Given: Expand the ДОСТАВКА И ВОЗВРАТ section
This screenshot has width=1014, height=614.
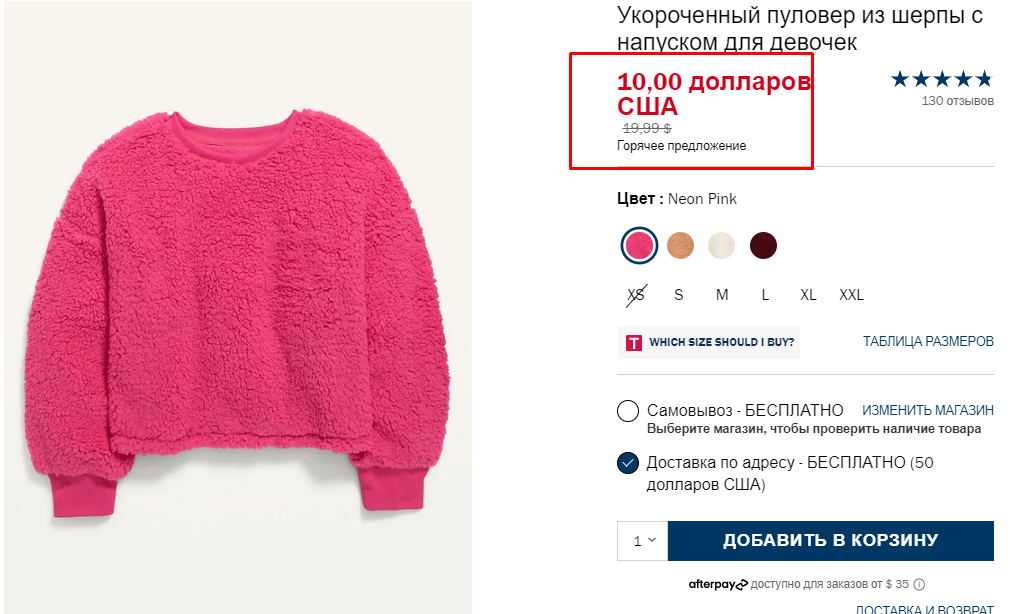Looking at the screenshot, I should click(924, 609).
